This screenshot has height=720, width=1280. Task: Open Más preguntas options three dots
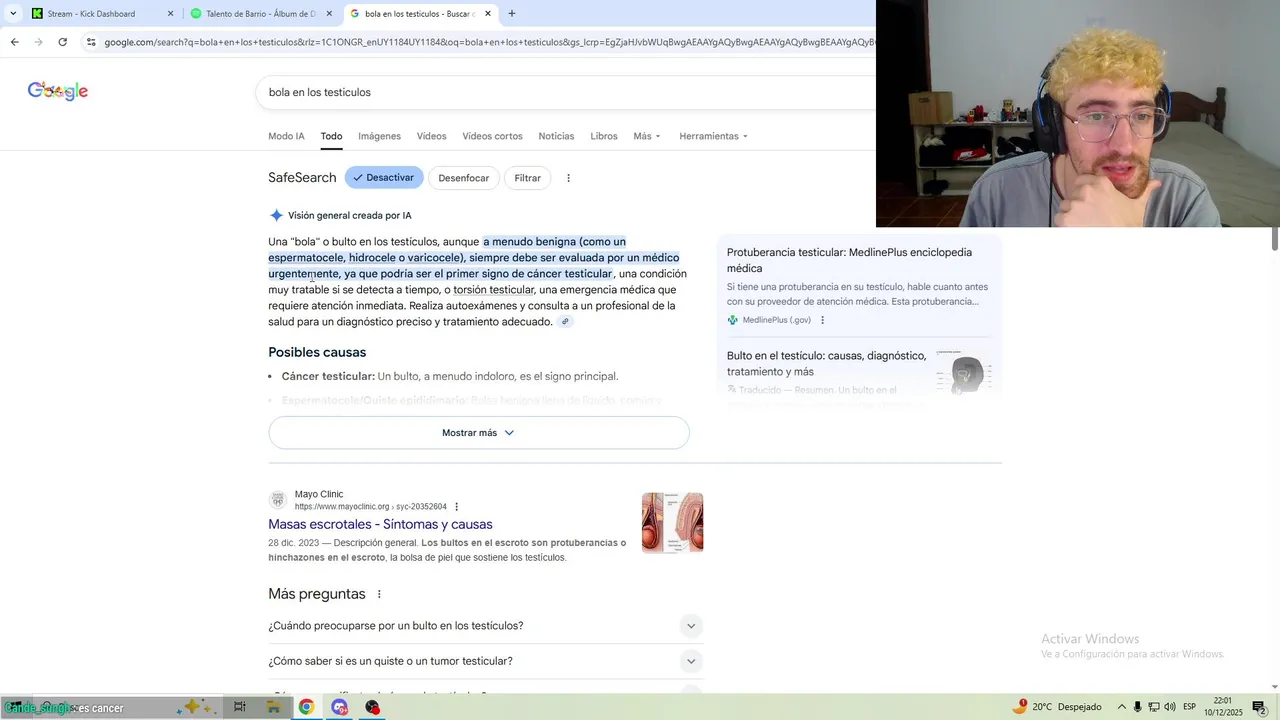[379, 594]
